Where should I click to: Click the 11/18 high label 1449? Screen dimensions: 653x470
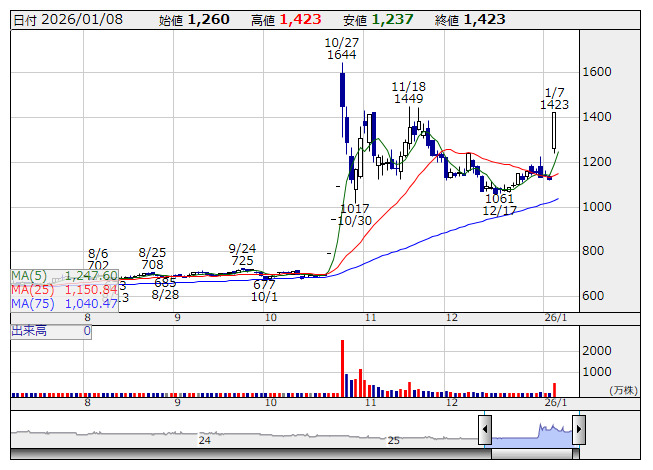pyautogui.click(x=408, y=99)
